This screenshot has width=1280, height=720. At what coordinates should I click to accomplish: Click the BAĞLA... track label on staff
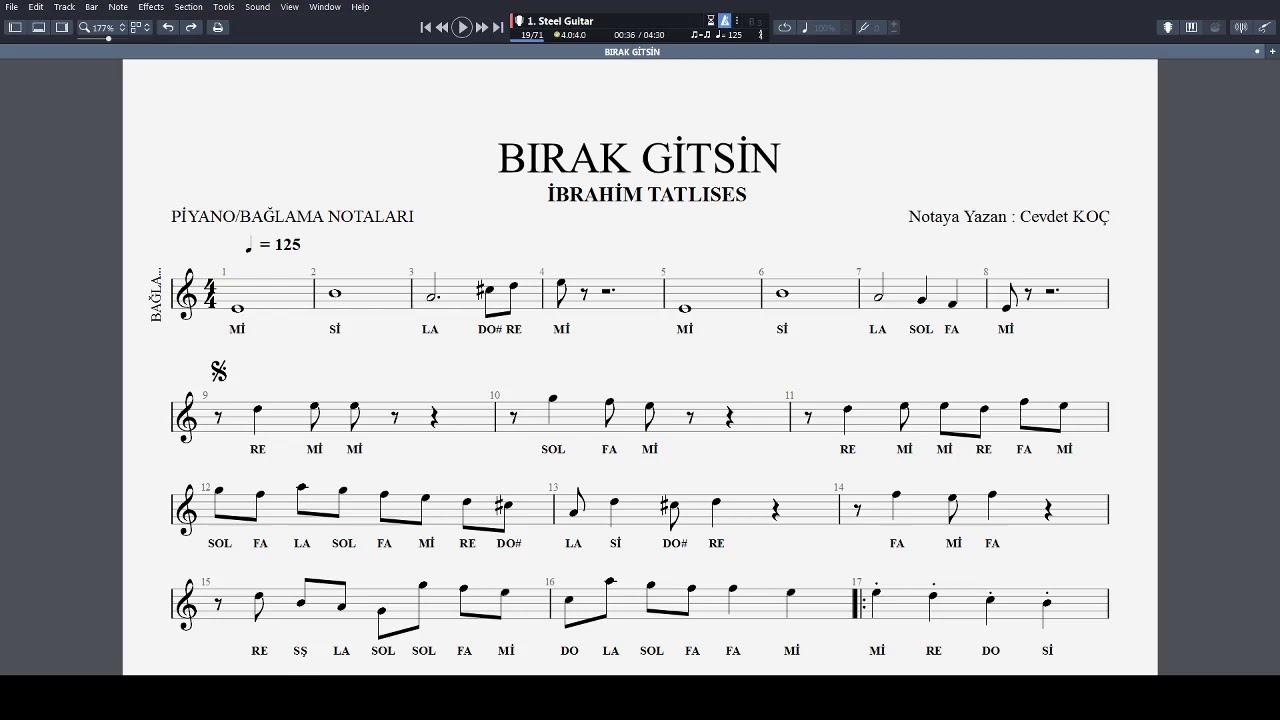pyautogui.click(x=156, y=295)
